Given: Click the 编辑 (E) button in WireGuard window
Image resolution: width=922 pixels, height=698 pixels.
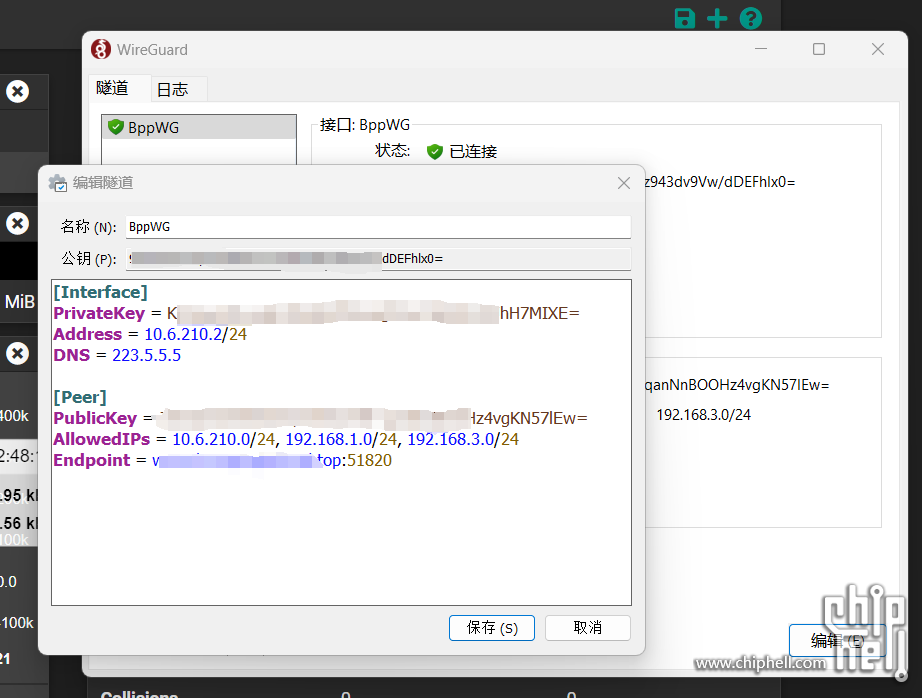Looking at the screenshot, I should (837, 640).
